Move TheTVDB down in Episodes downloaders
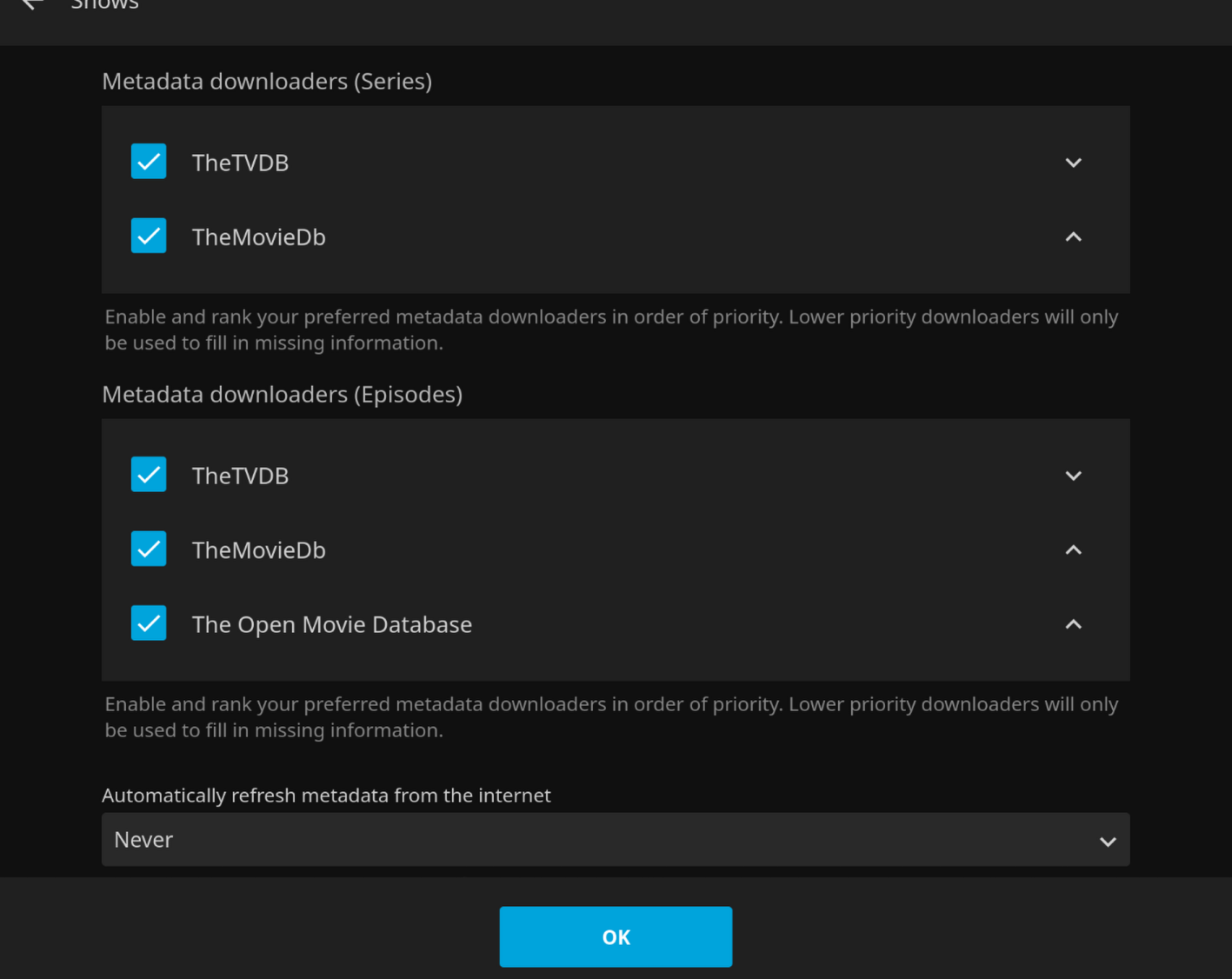Image resolution: width=1232 pixels, height=979 pixels. 1073,476
